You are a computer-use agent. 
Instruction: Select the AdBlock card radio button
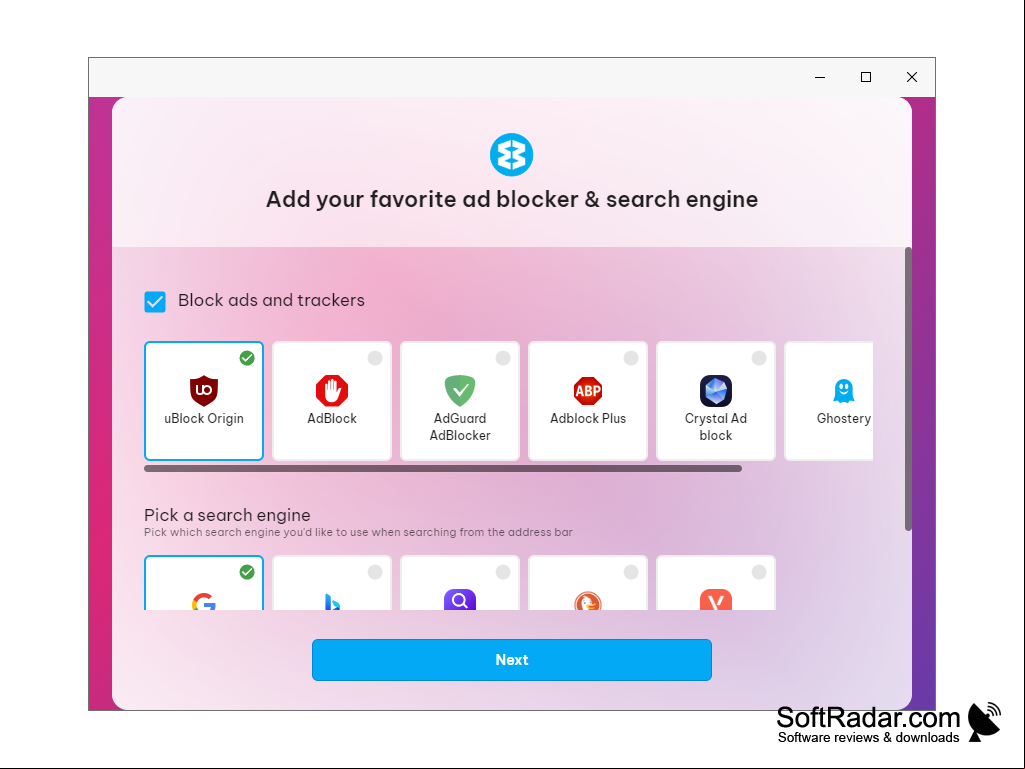375,358
